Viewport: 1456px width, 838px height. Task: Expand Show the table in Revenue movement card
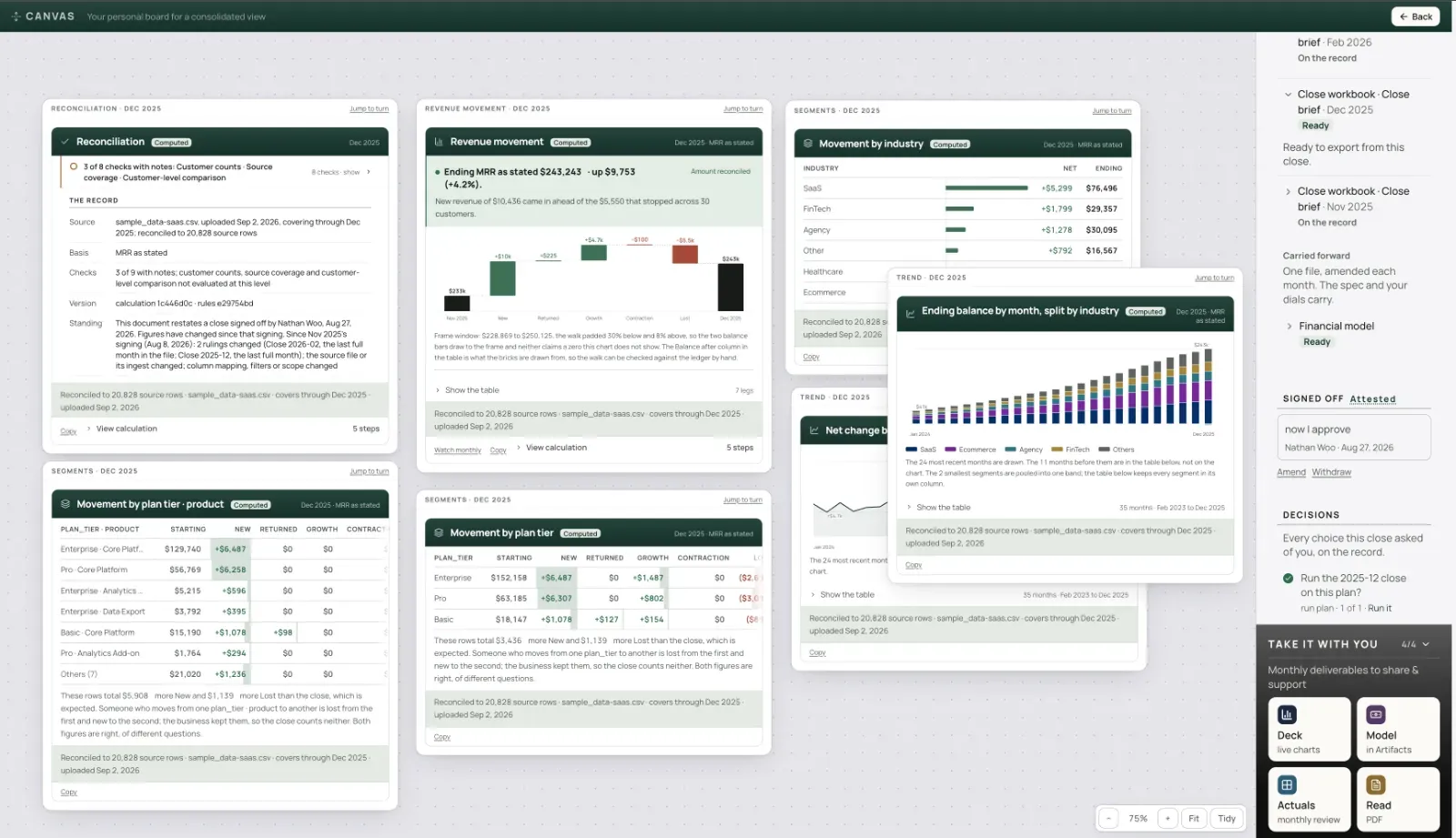tap(467, 390)
